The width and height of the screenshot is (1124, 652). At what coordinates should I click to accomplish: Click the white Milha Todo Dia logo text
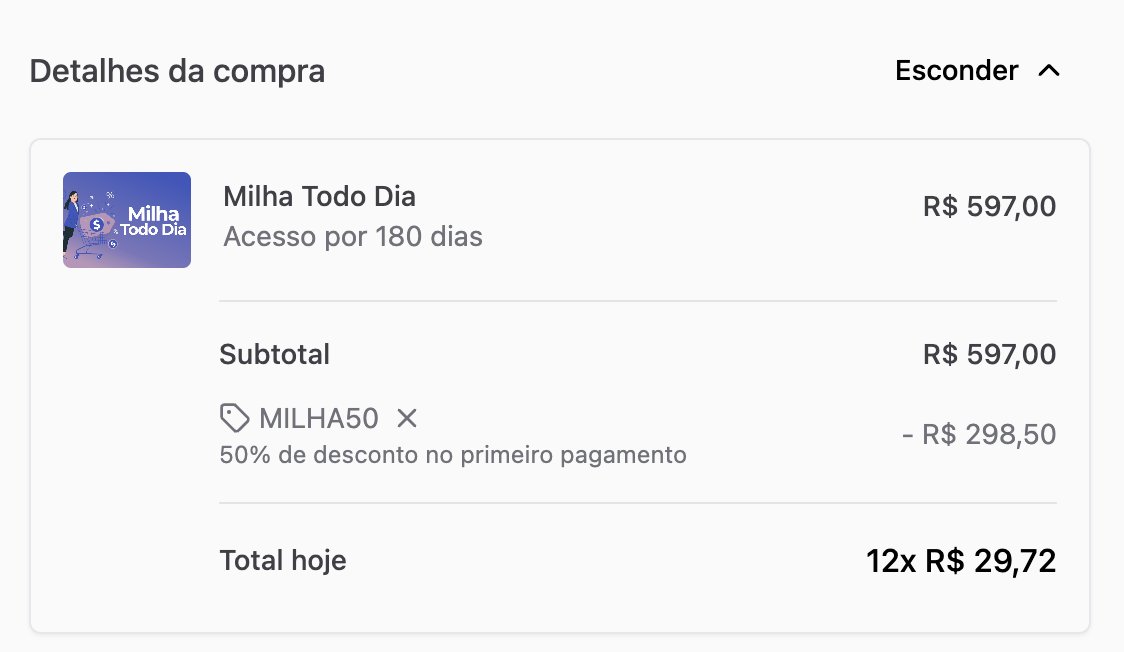point(153,221)
